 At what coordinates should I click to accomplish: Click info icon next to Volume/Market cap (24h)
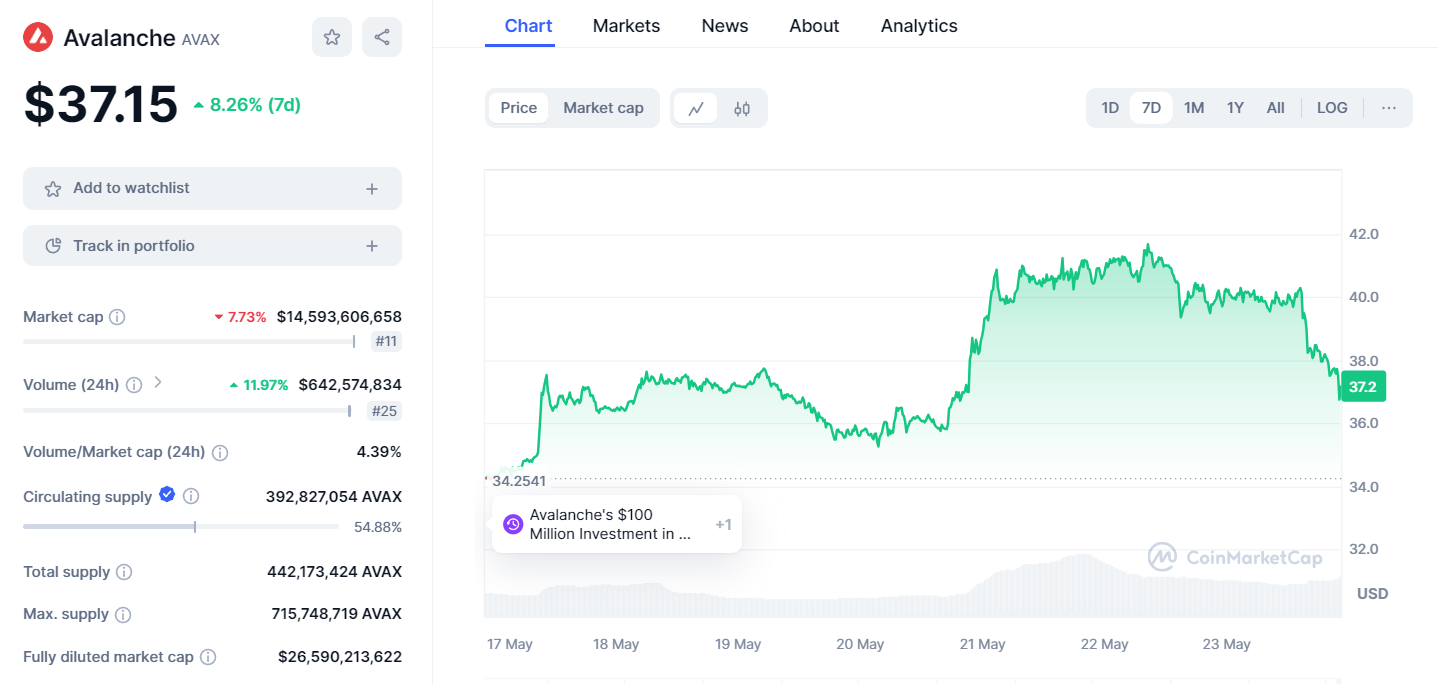pyautogui.click(x=220, y=453)
